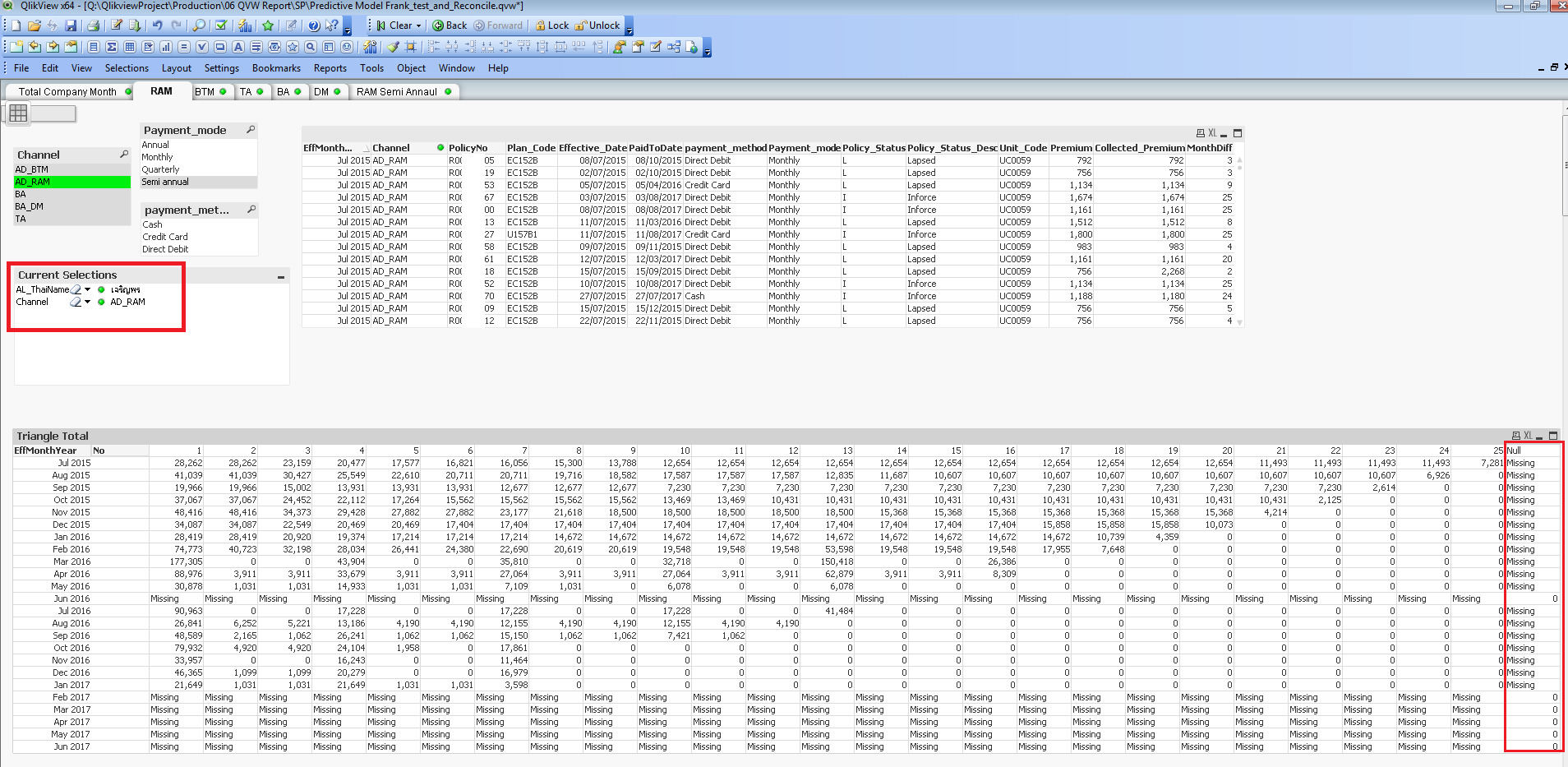Open dropdown arrow beside Channel in Current Selections

[x=87, y=302]
